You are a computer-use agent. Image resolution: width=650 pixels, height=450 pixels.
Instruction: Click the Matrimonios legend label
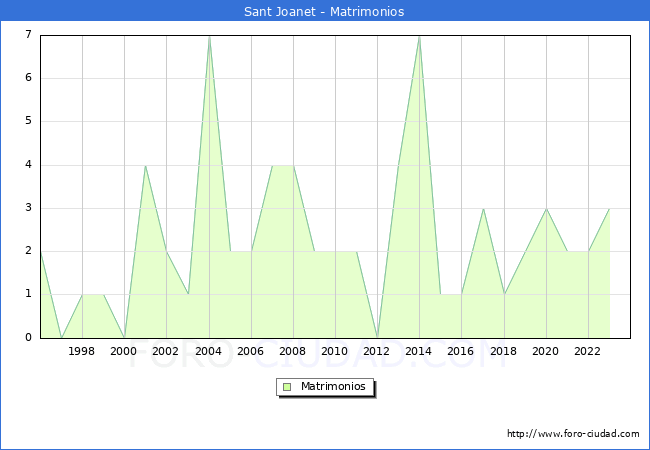coord(331,386)
